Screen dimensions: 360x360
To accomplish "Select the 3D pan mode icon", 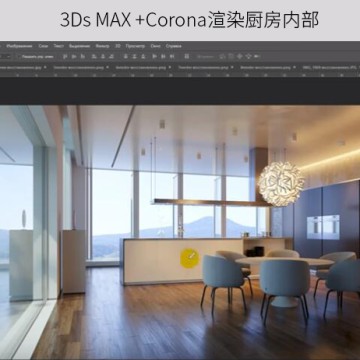I will tap(239, 56).
